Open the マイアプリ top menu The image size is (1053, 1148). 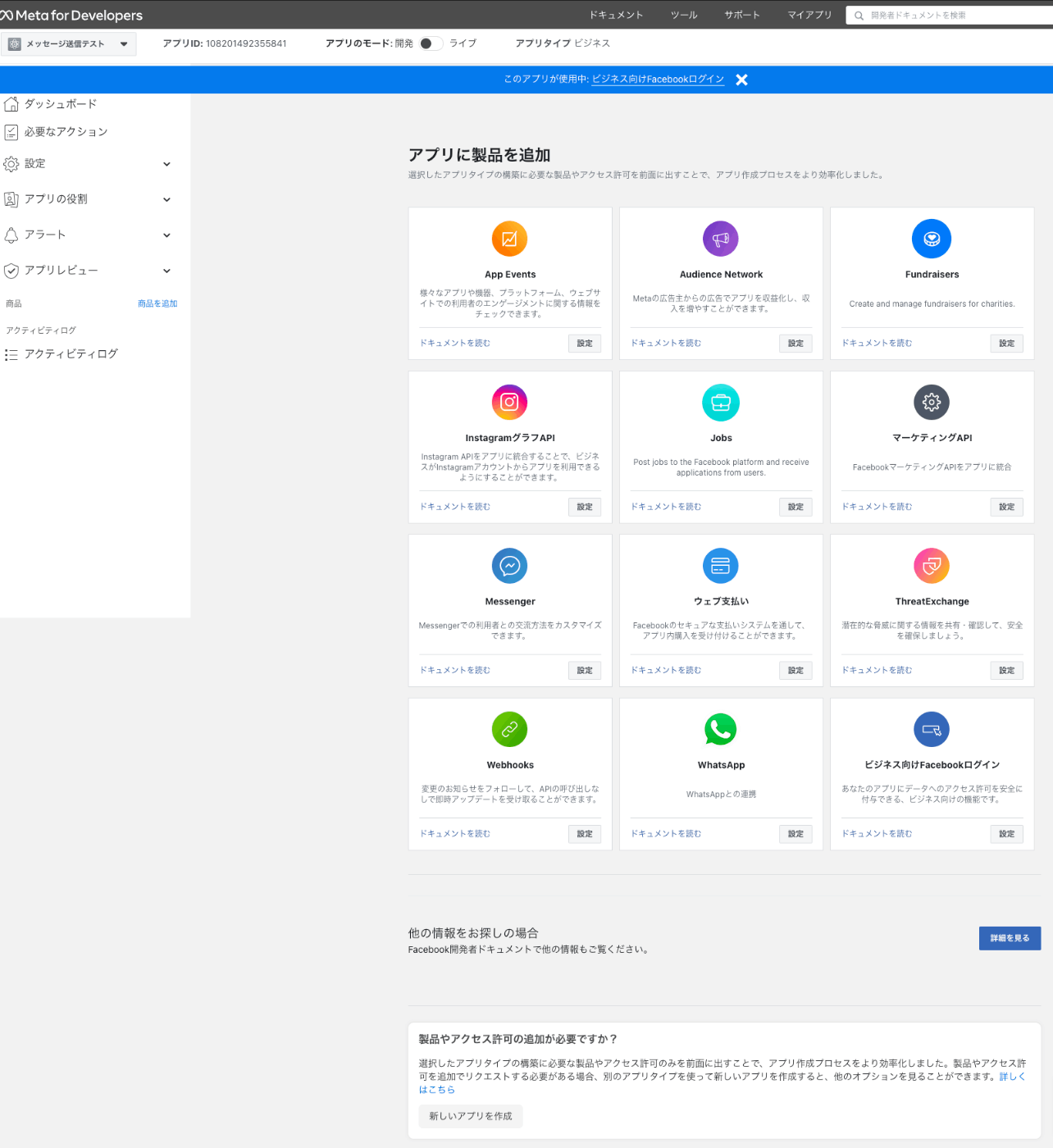pyautogui.click(x=809, y=15)
